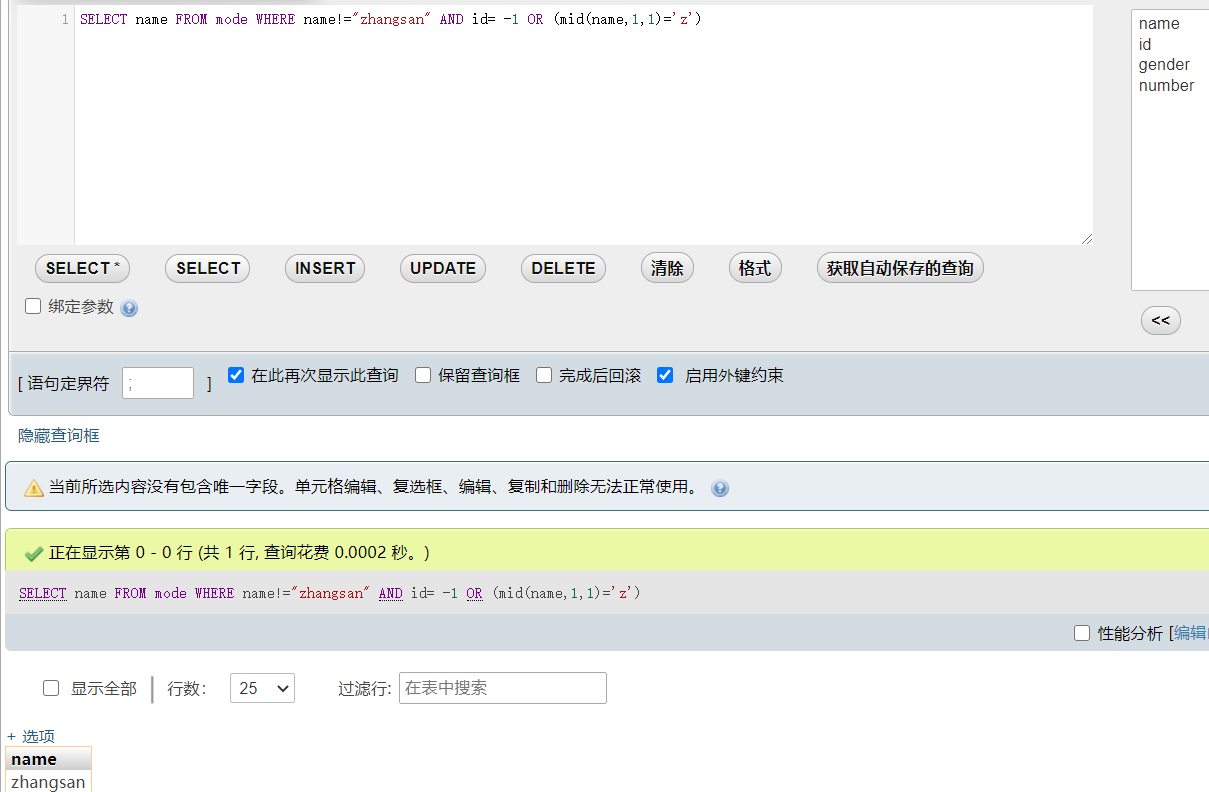Click the 语句定界符 delimiter input field
The width and height of the screenshot is (1209, 792).
158,383
